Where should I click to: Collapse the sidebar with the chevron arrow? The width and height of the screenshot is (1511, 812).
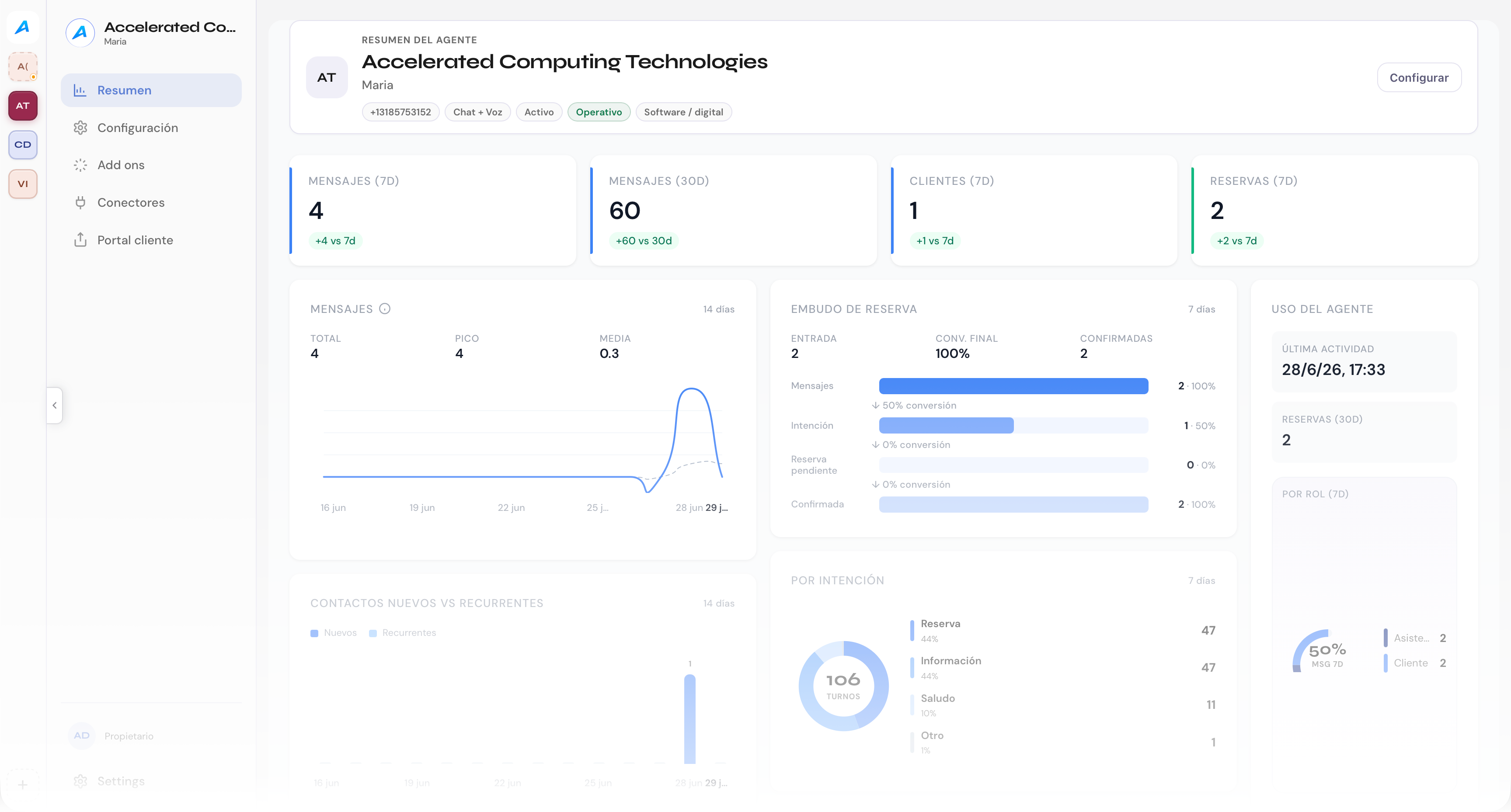click(x=55, y=405)
